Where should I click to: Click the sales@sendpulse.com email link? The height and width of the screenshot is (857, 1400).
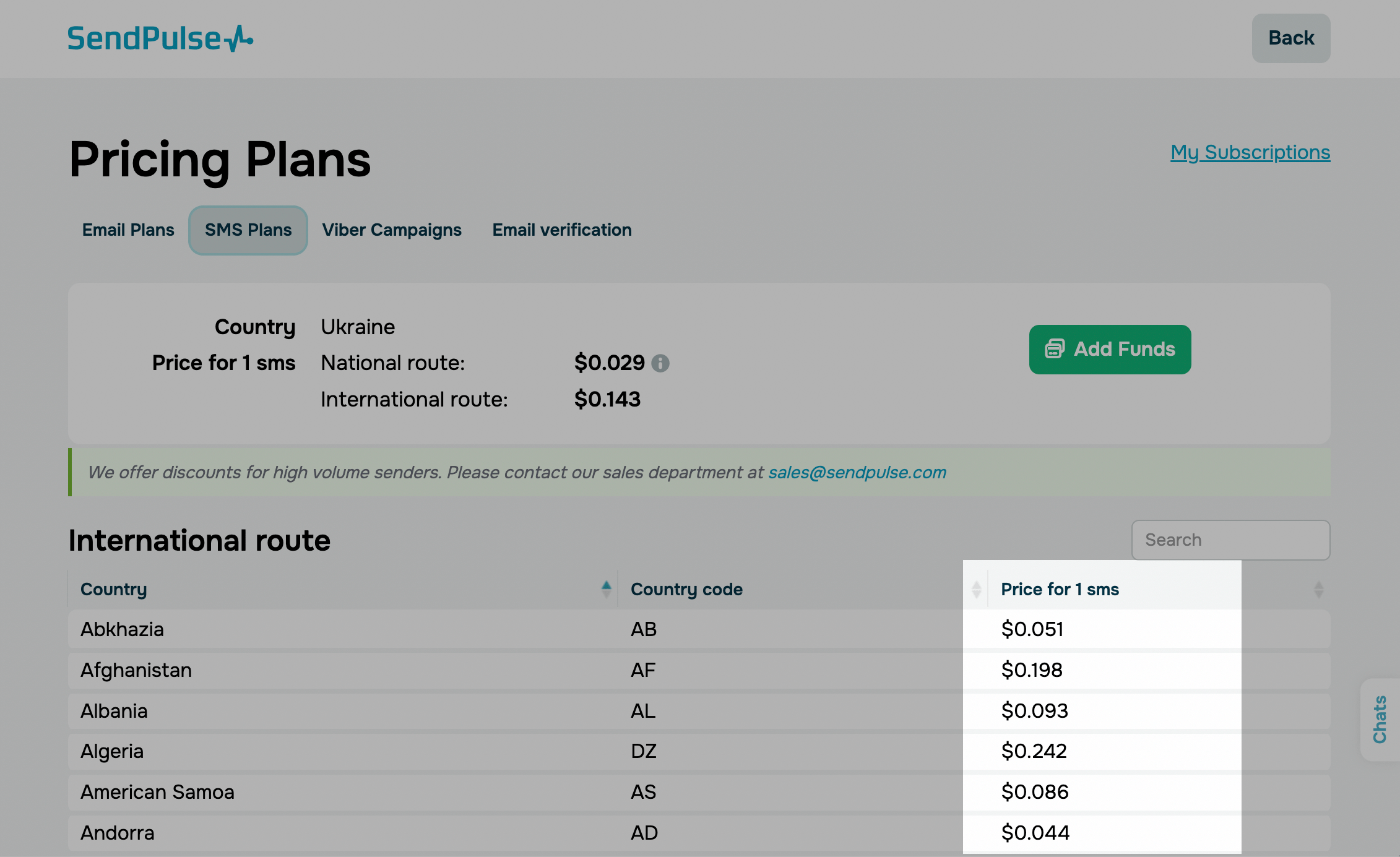point(857,472)
